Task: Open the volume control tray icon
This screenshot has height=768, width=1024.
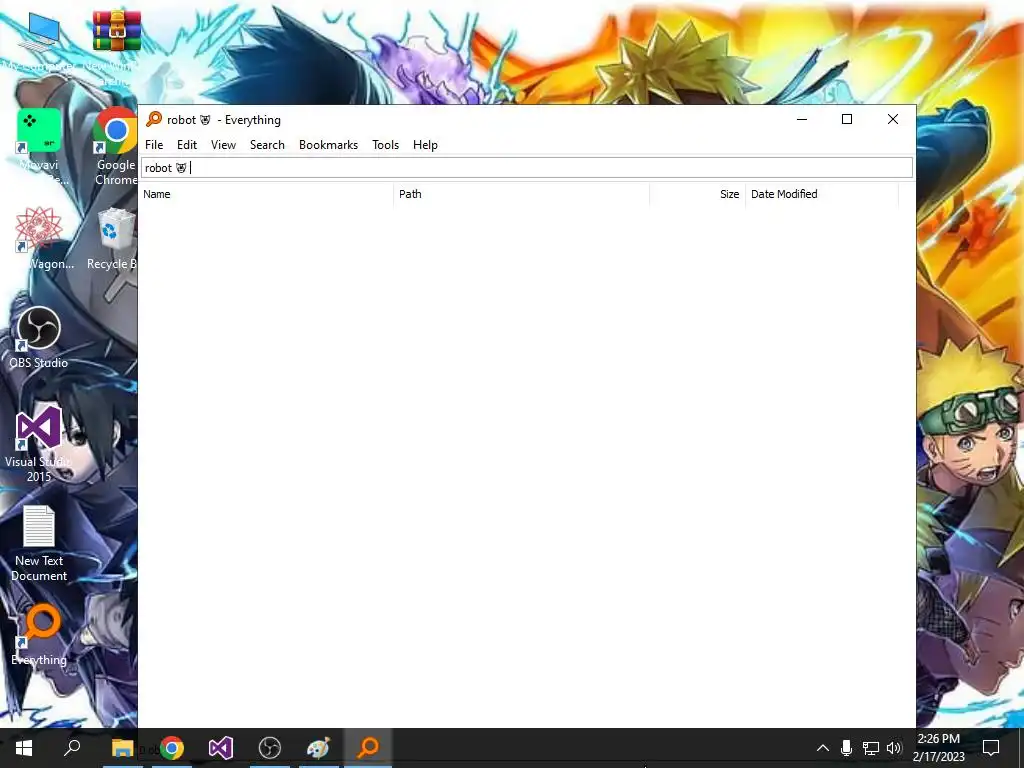Action: pyautogui.click(x=894, y=748)
